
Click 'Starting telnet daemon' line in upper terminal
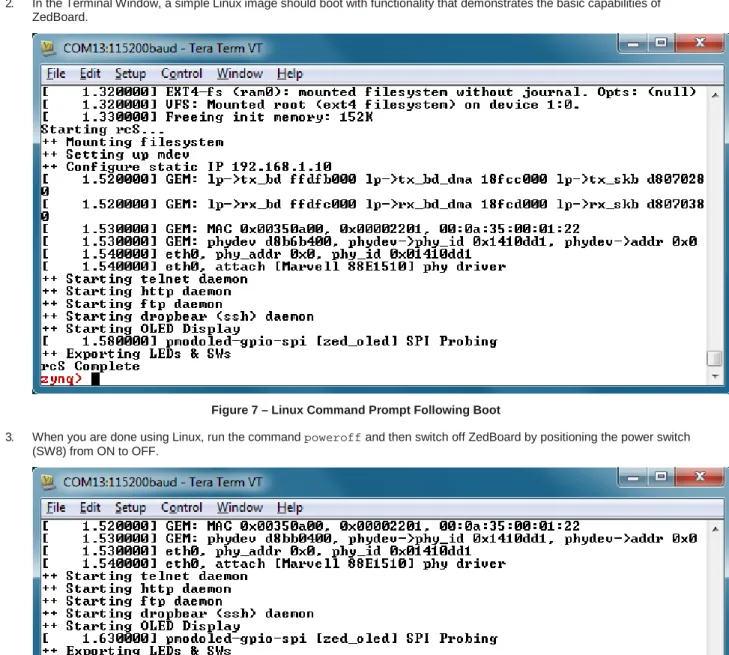pyautogui.click(x=145, y=279)
